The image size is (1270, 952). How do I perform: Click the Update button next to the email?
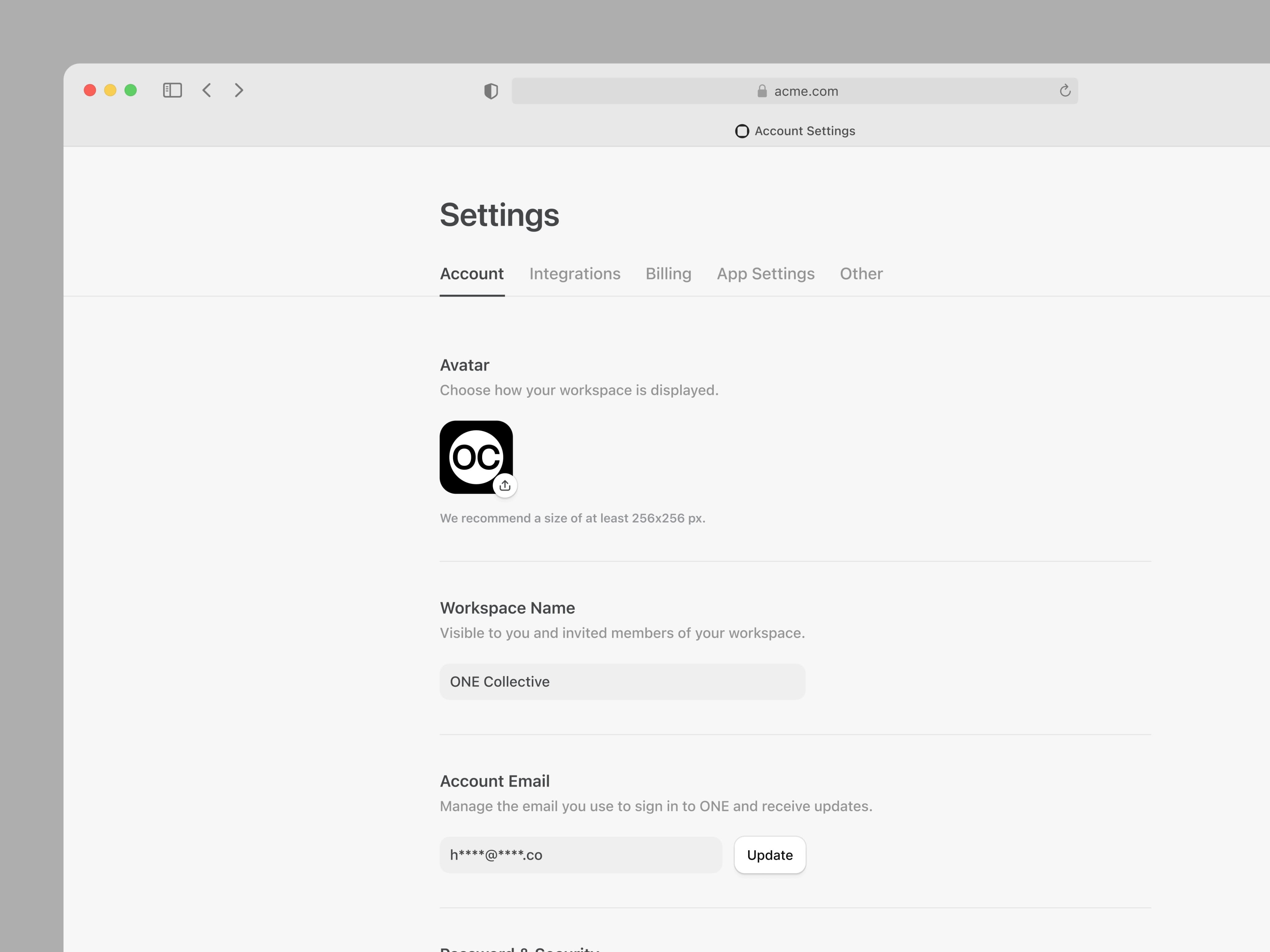point(769,855)
